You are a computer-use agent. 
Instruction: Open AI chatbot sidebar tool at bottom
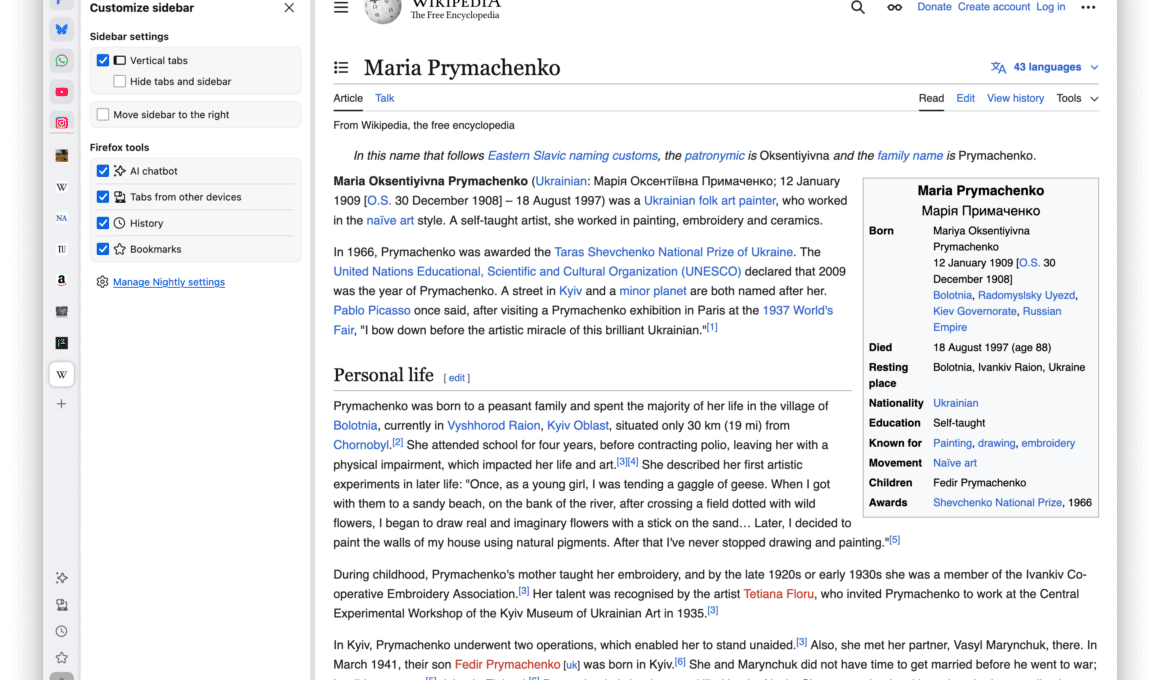click(x=61, y=578)
